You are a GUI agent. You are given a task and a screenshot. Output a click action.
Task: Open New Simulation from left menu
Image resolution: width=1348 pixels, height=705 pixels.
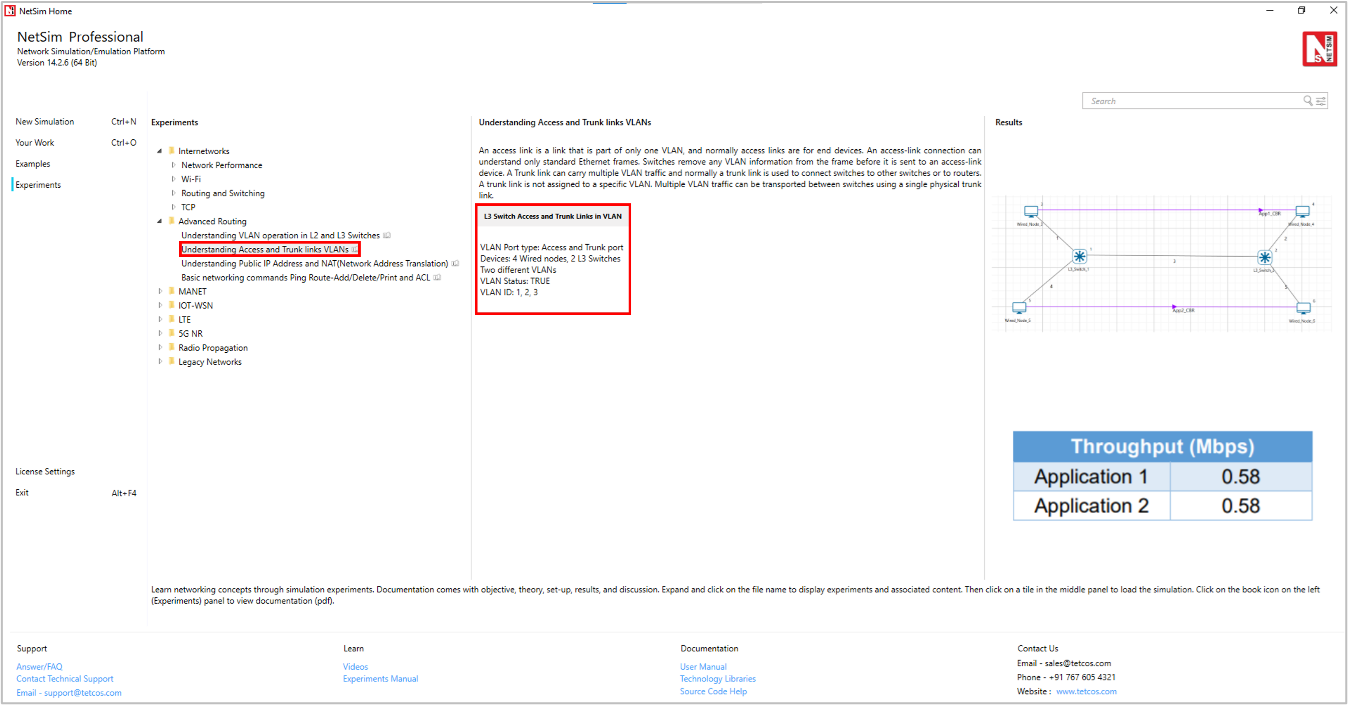tap(45, 122)
